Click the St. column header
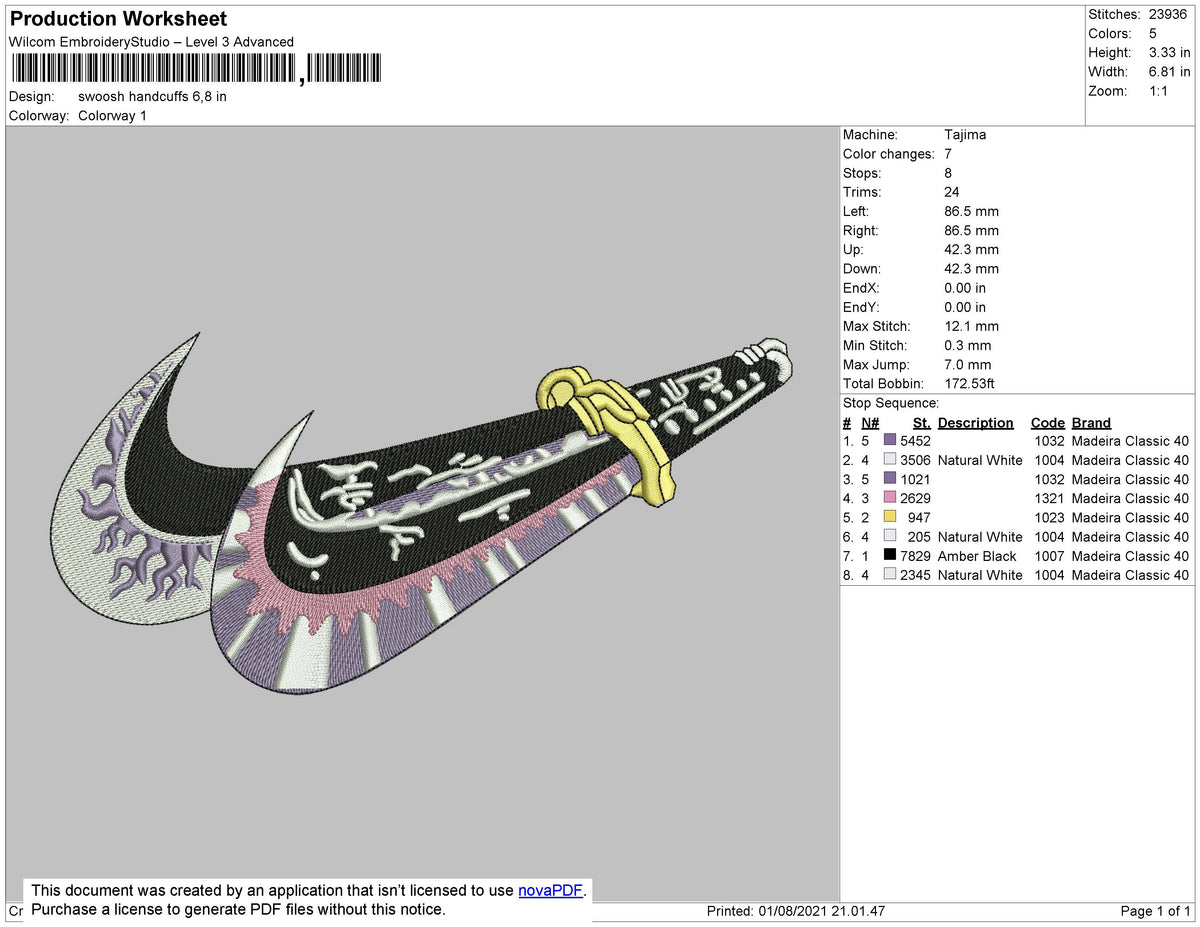 [921, 423]
